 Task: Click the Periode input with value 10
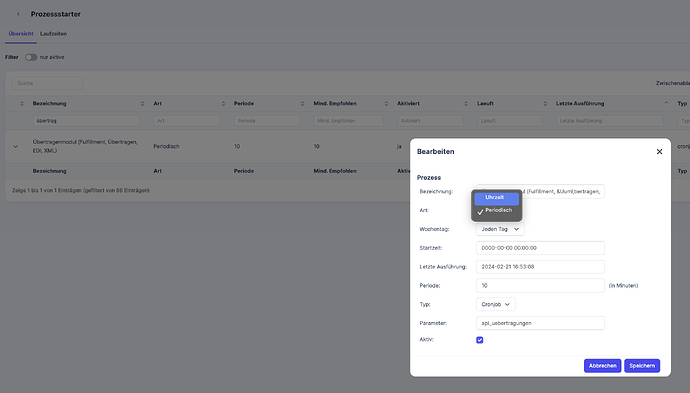[x=540, y=286]
